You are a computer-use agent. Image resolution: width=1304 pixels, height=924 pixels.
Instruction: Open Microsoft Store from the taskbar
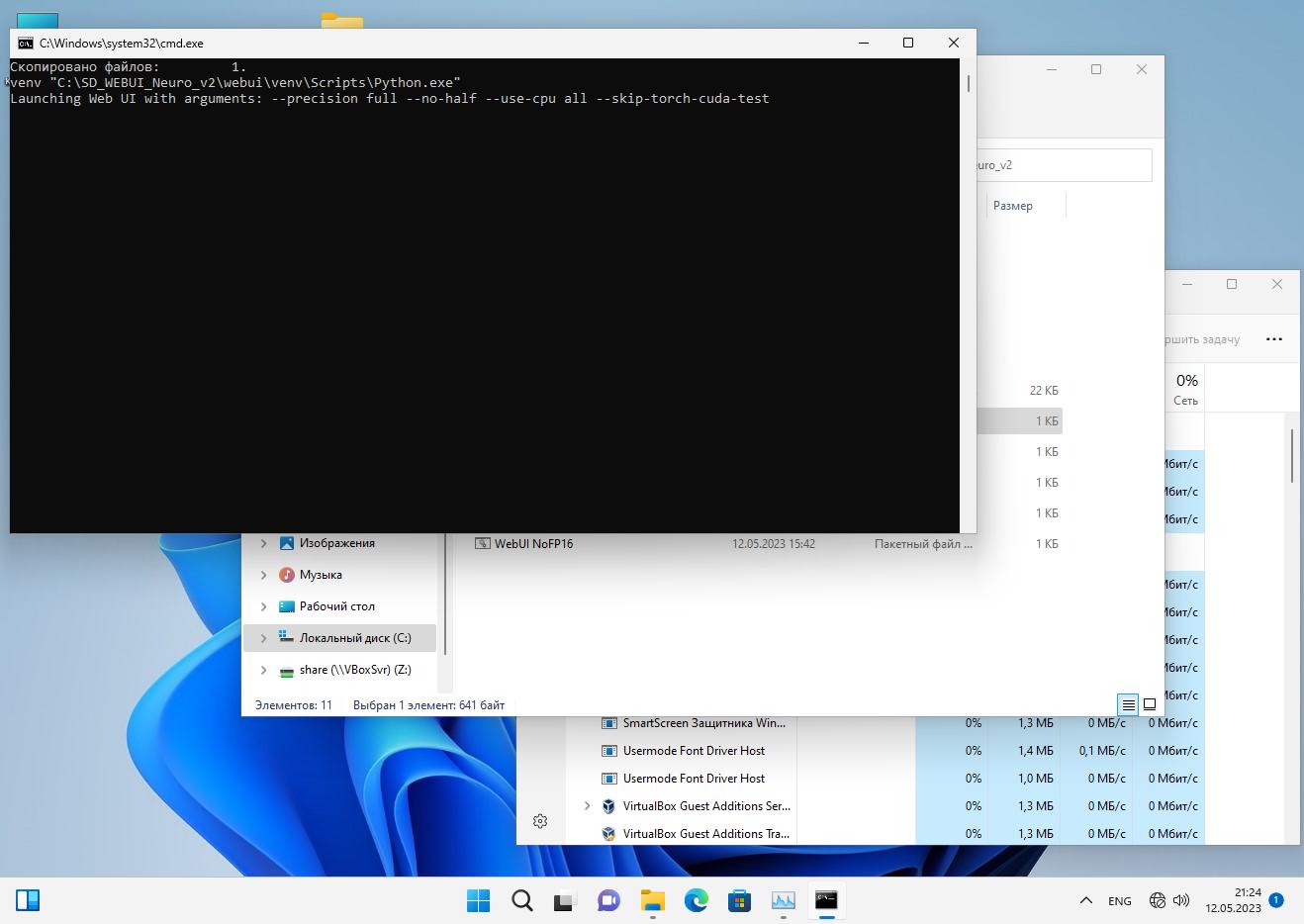pyautogui.click(x=739, y=900)
